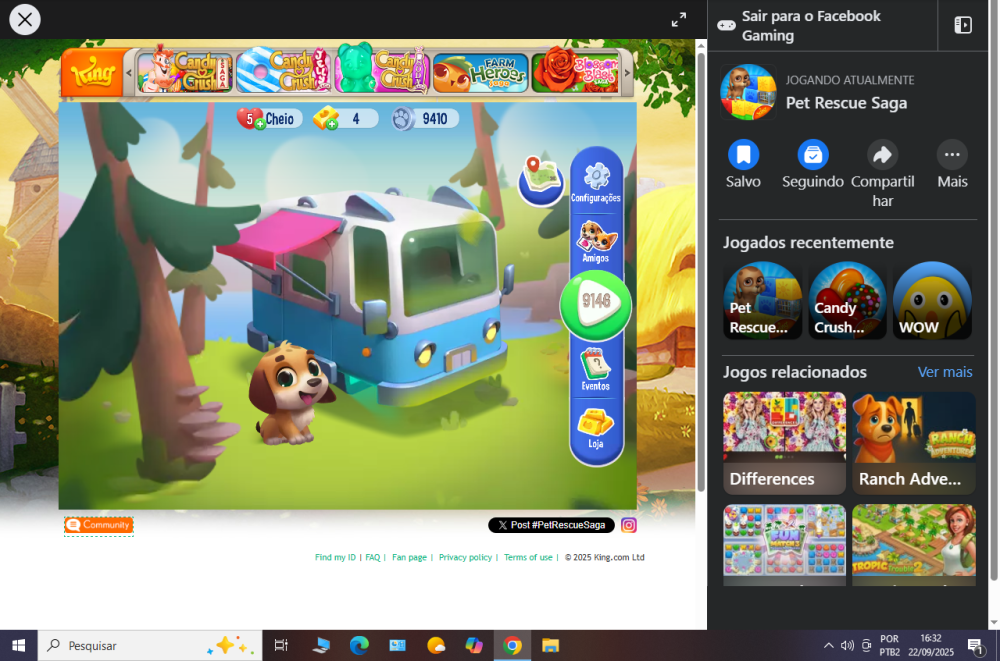
Task: Open the Find my ID link
Action: (335, 557)
